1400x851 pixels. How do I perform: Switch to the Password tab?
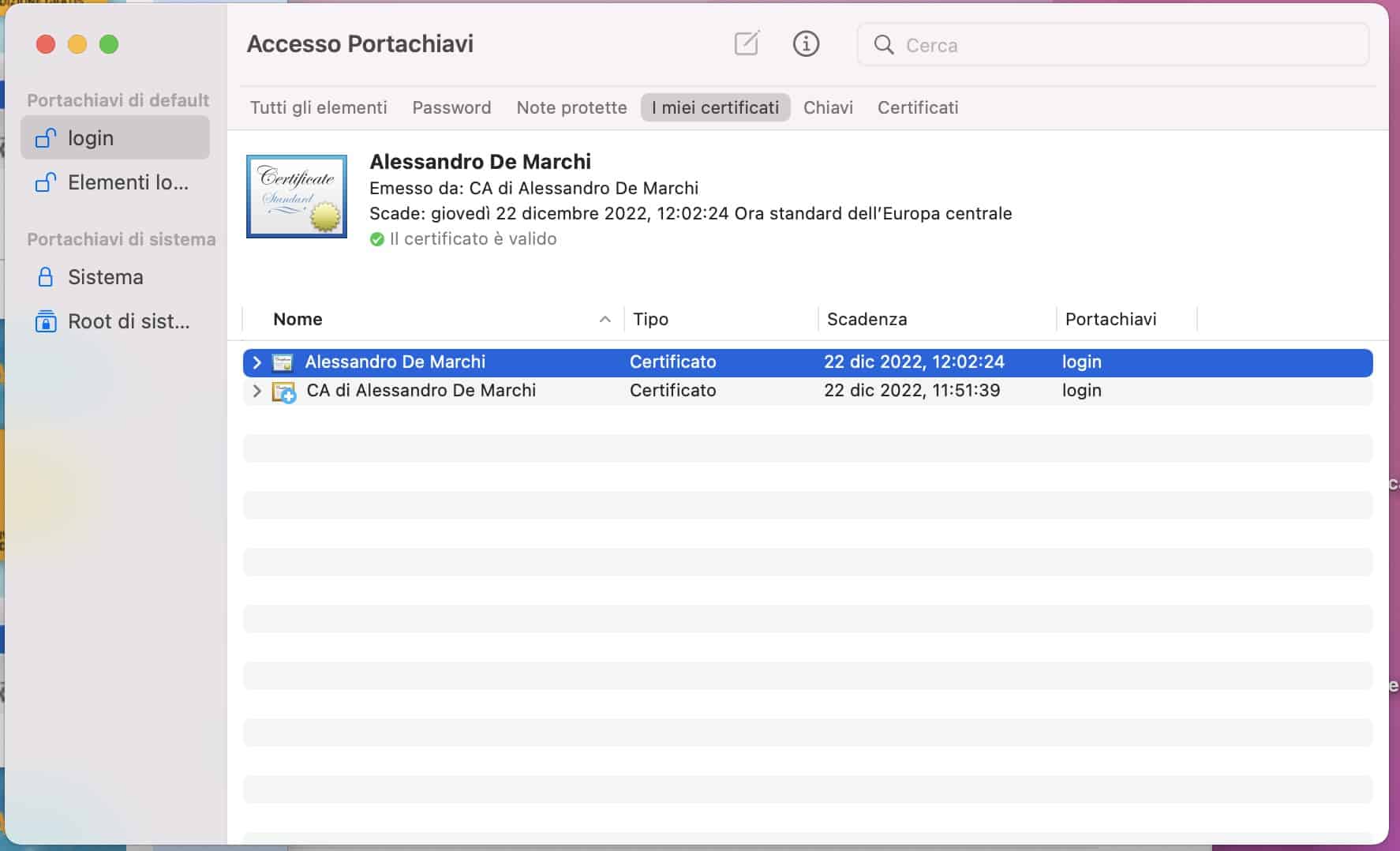451,107
